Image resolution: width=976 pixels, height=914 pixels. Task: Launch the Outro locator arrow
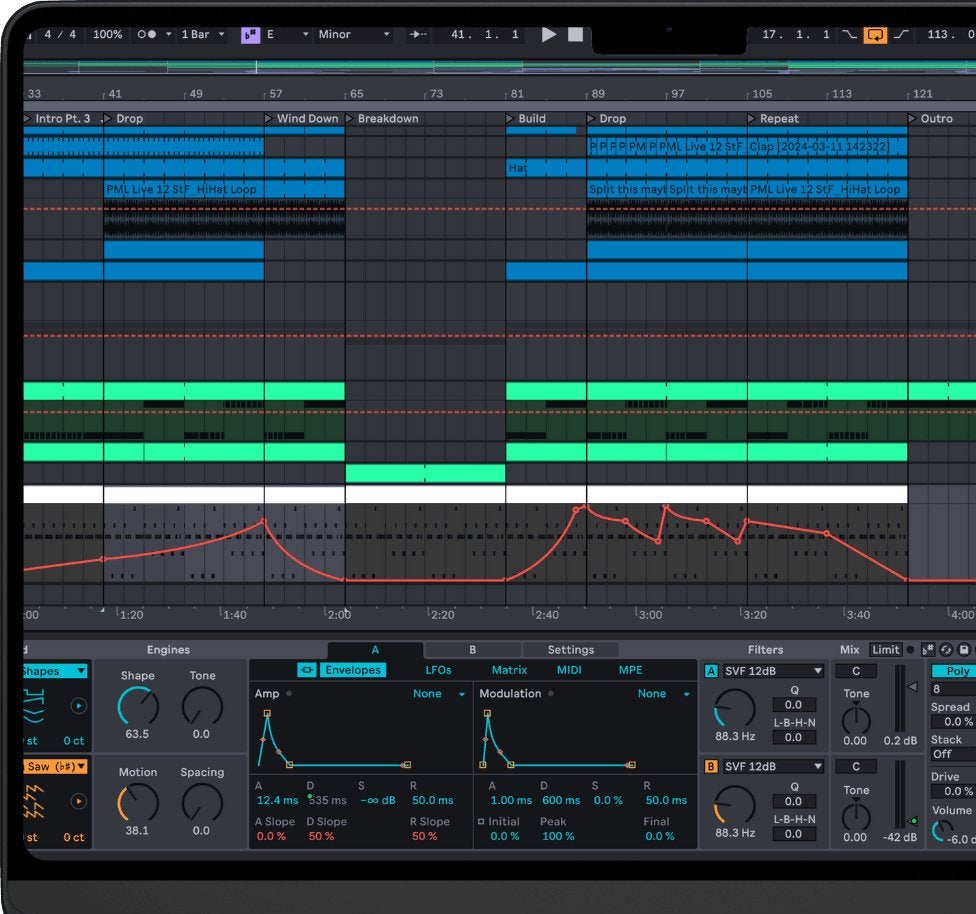pyautogui.click(x=912, y=118)
